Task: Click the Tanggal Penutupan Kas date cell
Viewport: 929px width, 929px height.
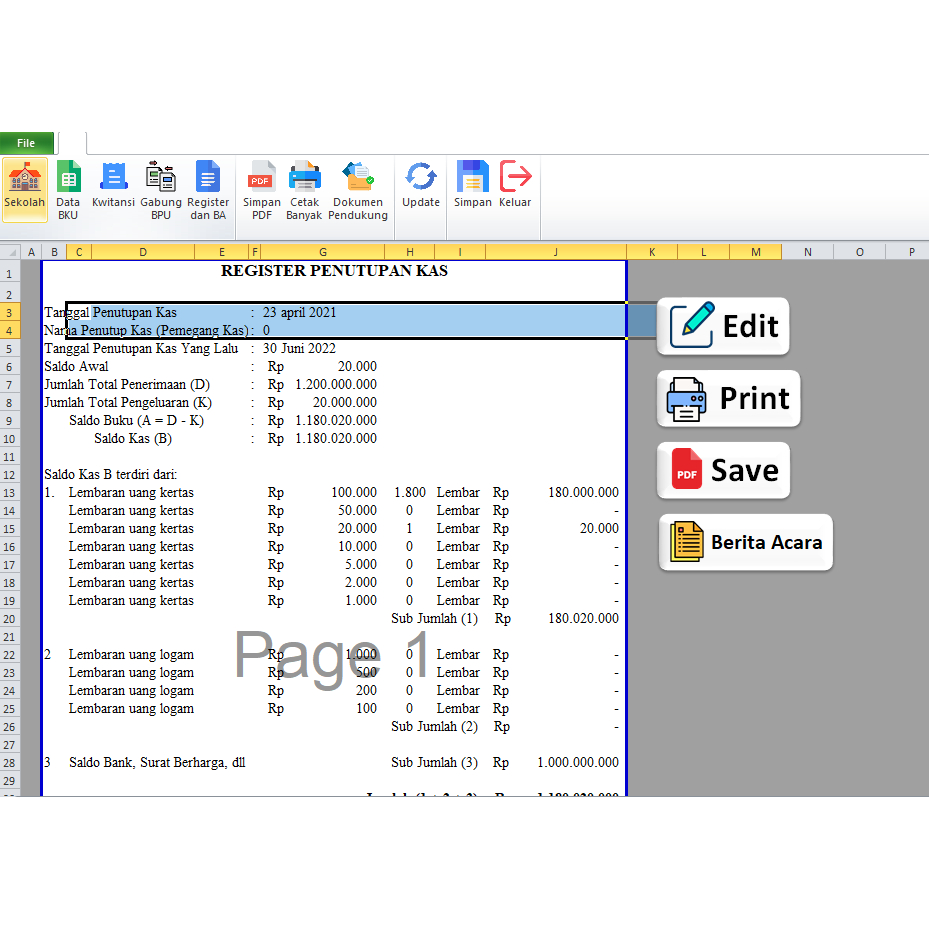Action: (300, 312)
